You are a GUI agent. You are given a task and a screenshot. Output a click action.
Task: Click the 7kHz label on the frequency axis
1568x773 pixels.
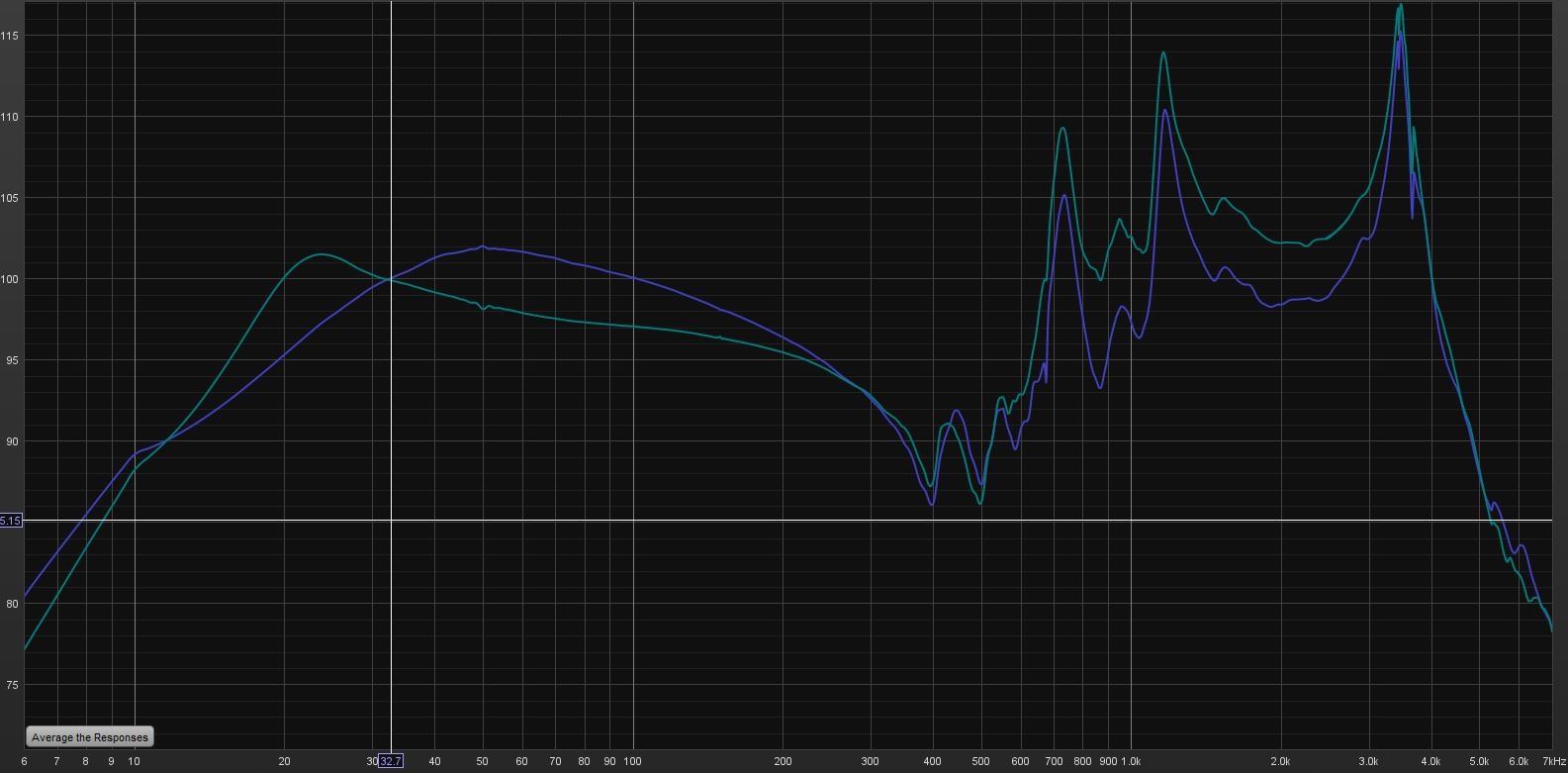point(1554,761)
